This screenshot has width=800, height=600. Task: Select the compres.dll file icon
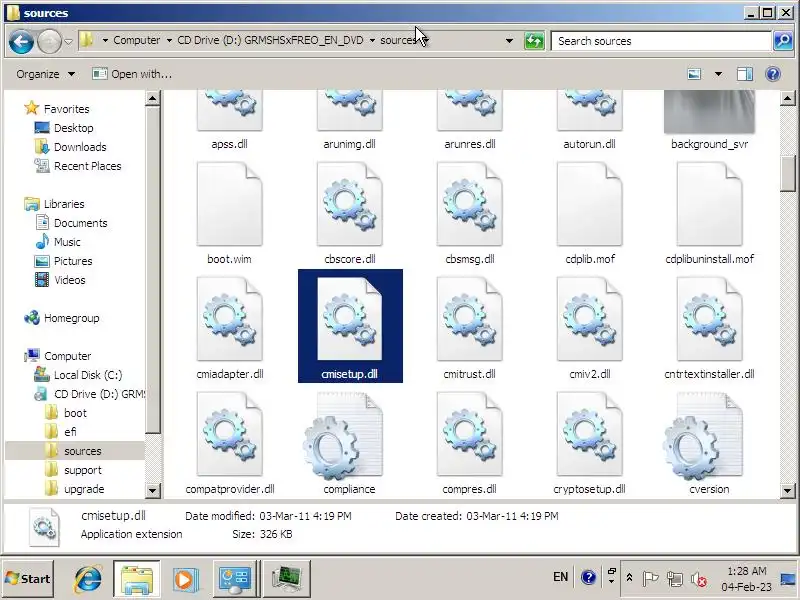point(469,434)
